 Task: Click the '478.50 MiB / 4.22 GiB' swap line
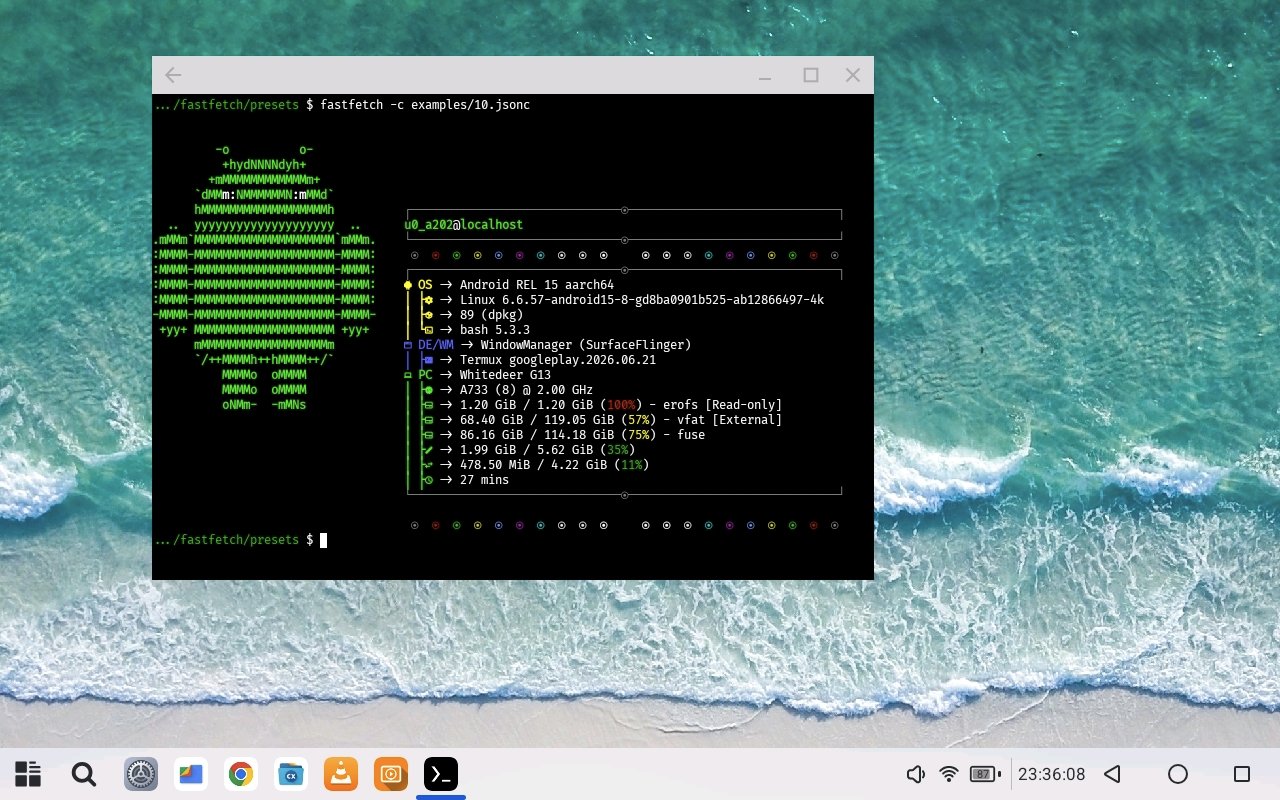click(x=554, y=465)
